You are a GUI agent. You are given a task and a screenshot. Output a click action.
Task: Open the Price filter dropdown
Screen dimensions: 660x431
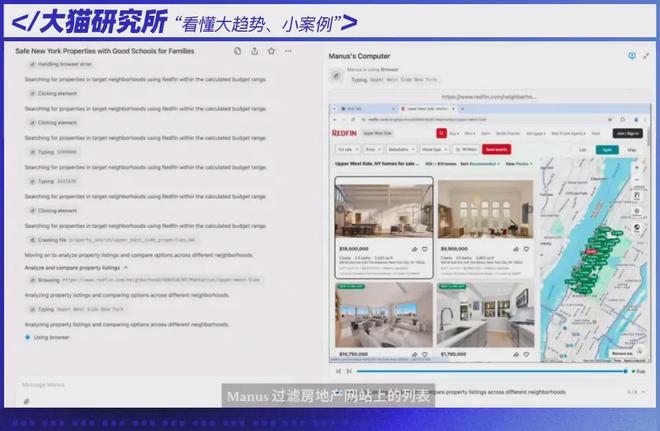point(373,149)
